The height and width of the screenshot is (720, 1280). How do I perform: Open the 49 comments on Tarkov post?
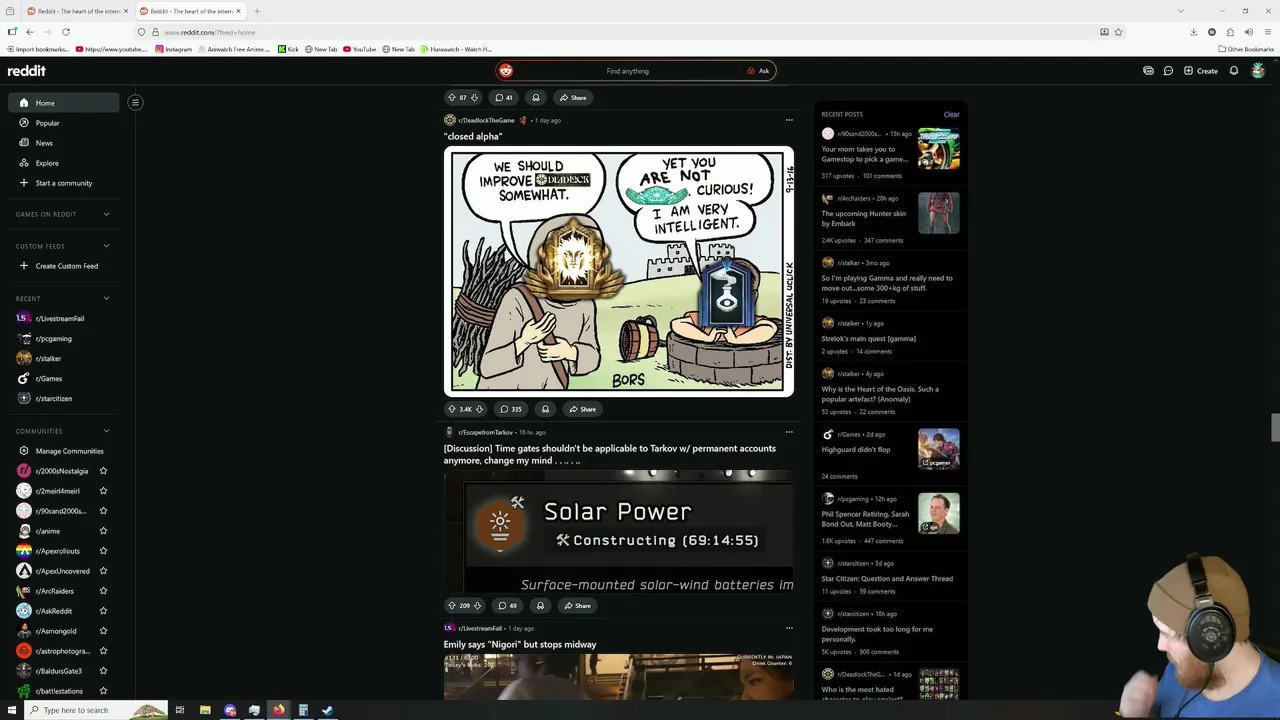click(509, 606)
